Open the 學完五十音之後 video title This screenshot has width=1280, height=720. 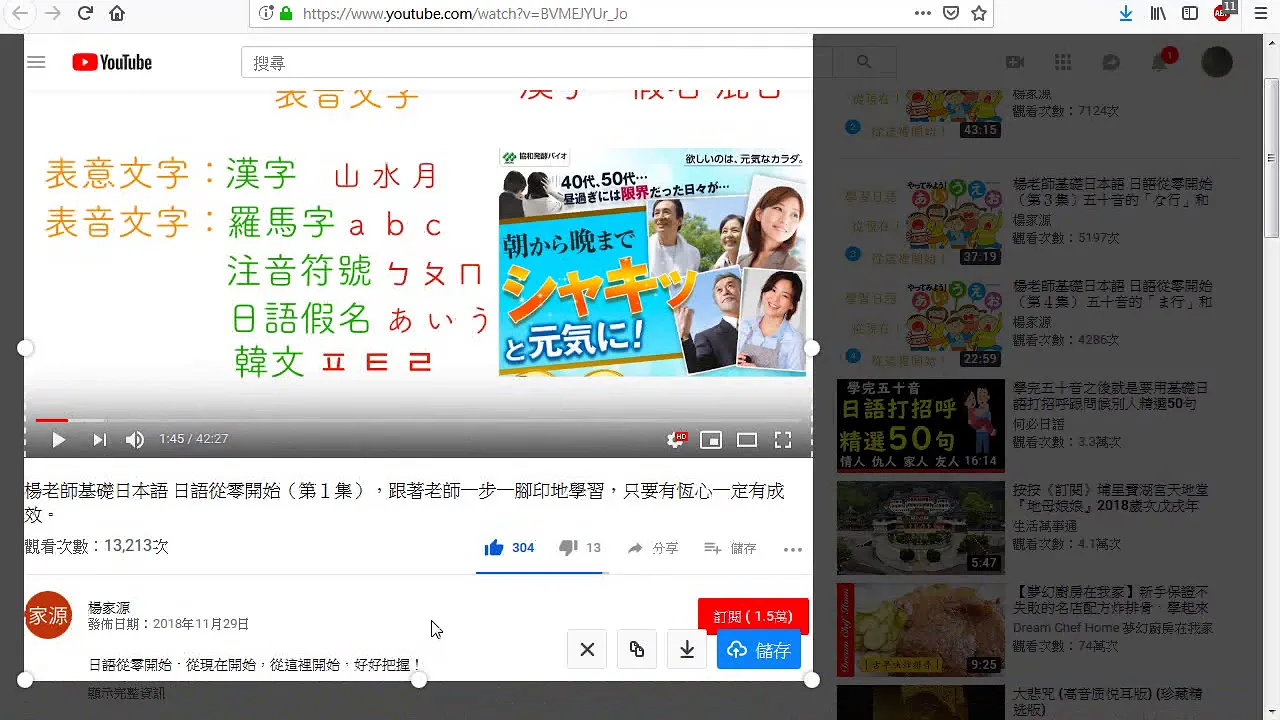[1111, 396]
